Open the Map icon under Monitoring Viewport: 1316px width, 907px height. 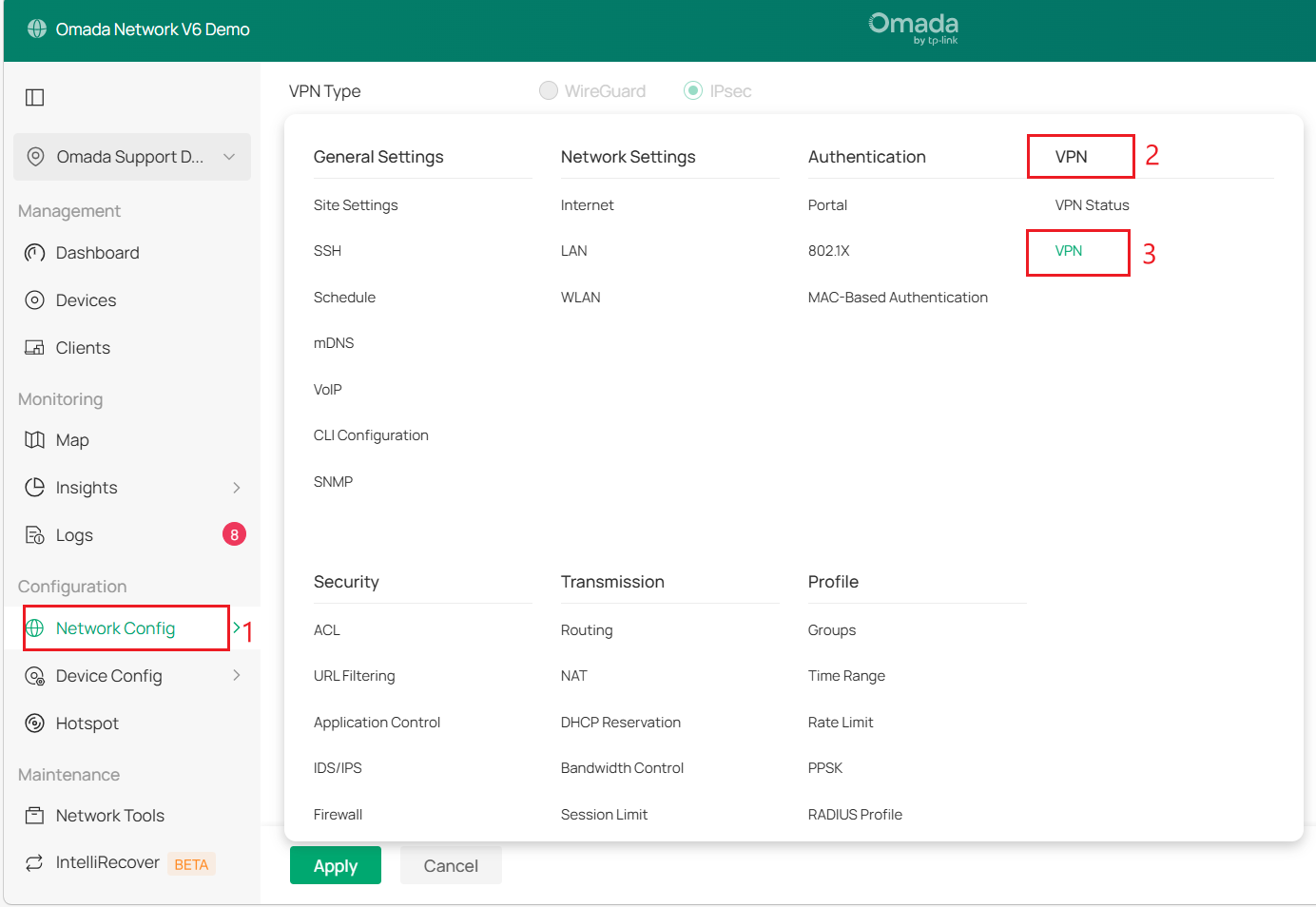(35, 440)
